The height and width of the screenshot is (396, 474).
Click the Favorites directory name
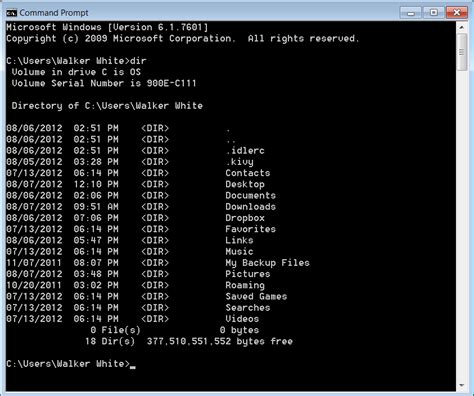pyautogui.click(x=251, y=229)
